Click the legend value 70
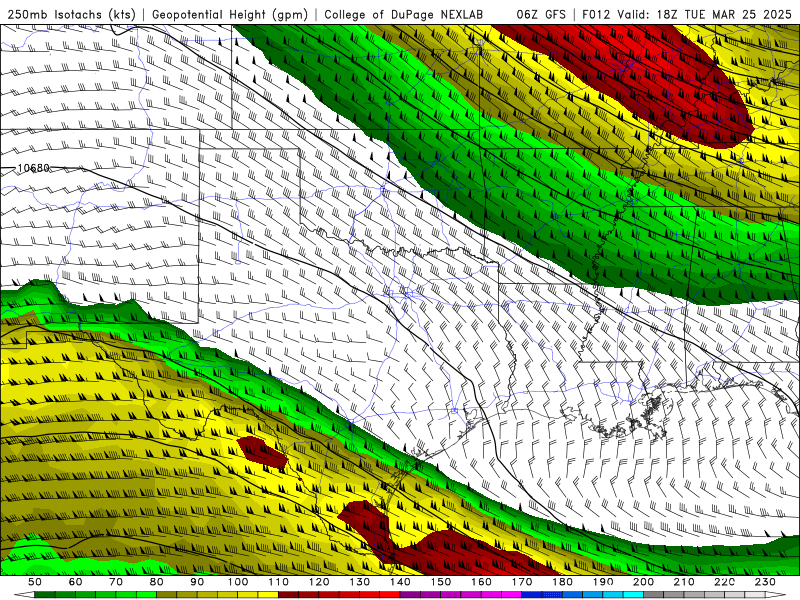Image resolution: width=800 pixels, height=600 pixels. 116,582
